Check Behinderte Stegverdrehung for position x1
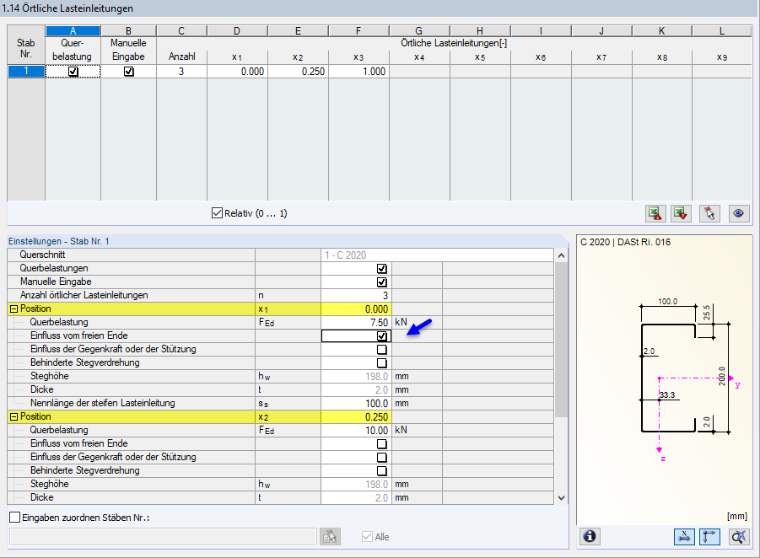The image size is (760, 558). [382, 363]
